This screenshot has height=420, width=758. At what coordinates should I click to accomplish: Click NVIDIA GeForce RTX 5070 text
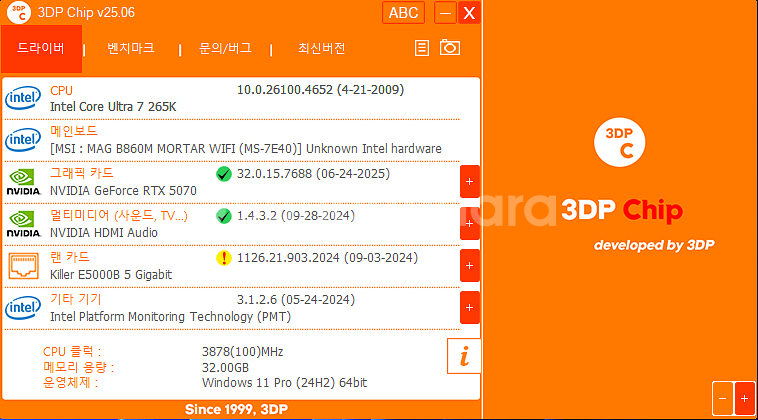123,191
